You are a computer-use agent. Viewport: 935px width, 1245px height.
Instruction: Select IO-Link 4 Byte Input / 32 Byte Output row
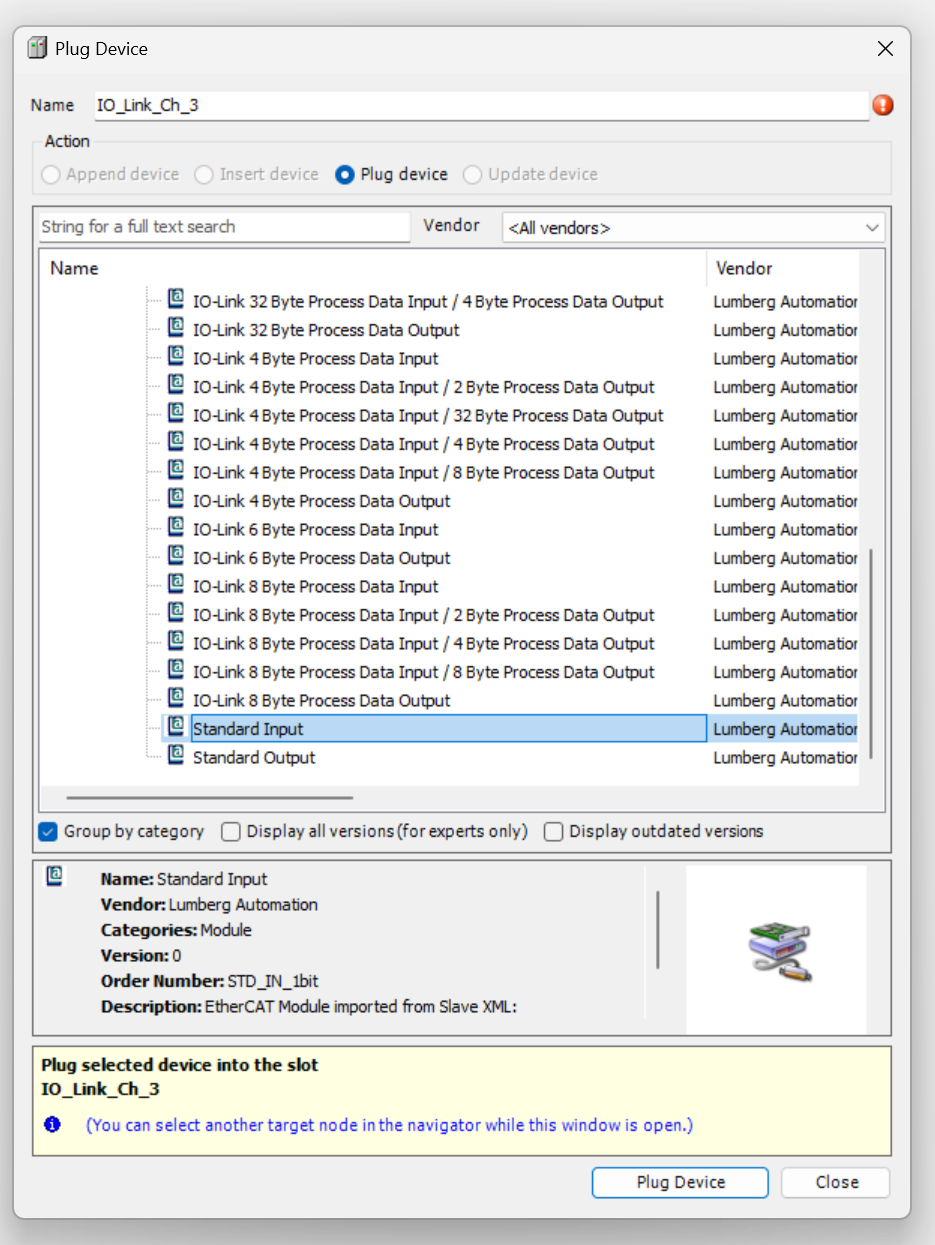click(428, 416)
